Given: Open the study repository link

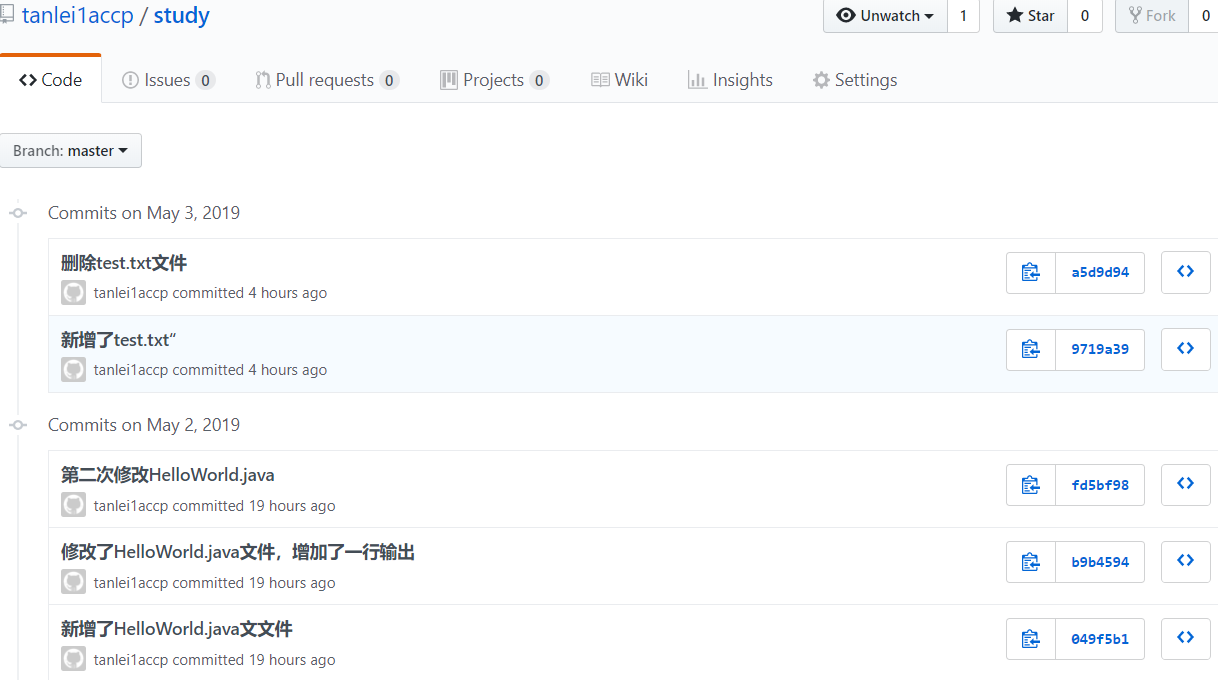Looking at the screenshot, I should [181, 16].
